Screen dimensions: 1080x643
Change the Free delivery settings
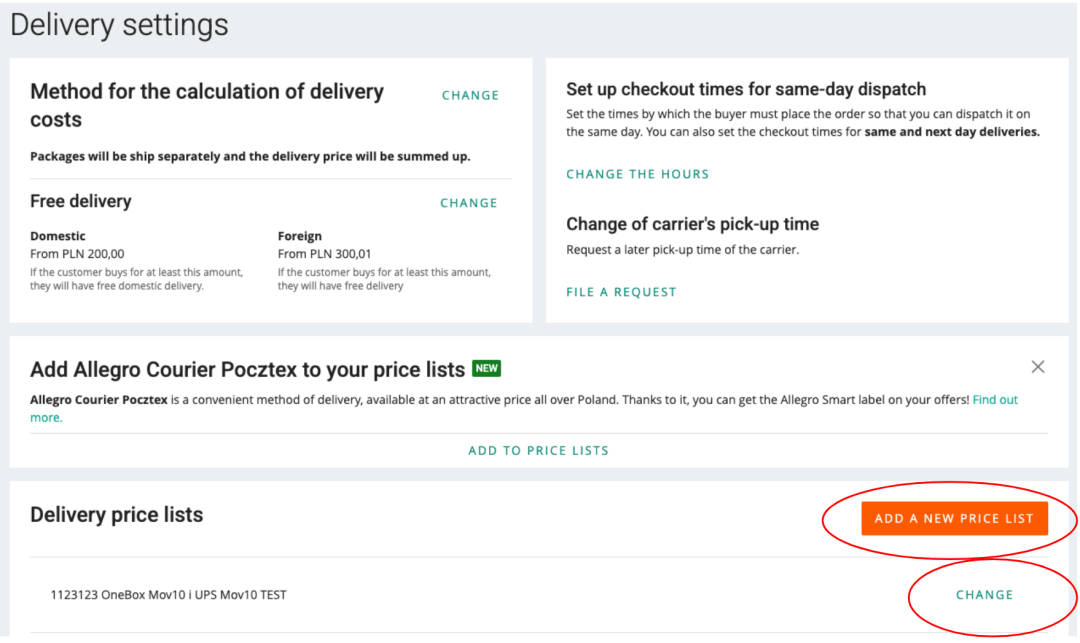(468, 203)
